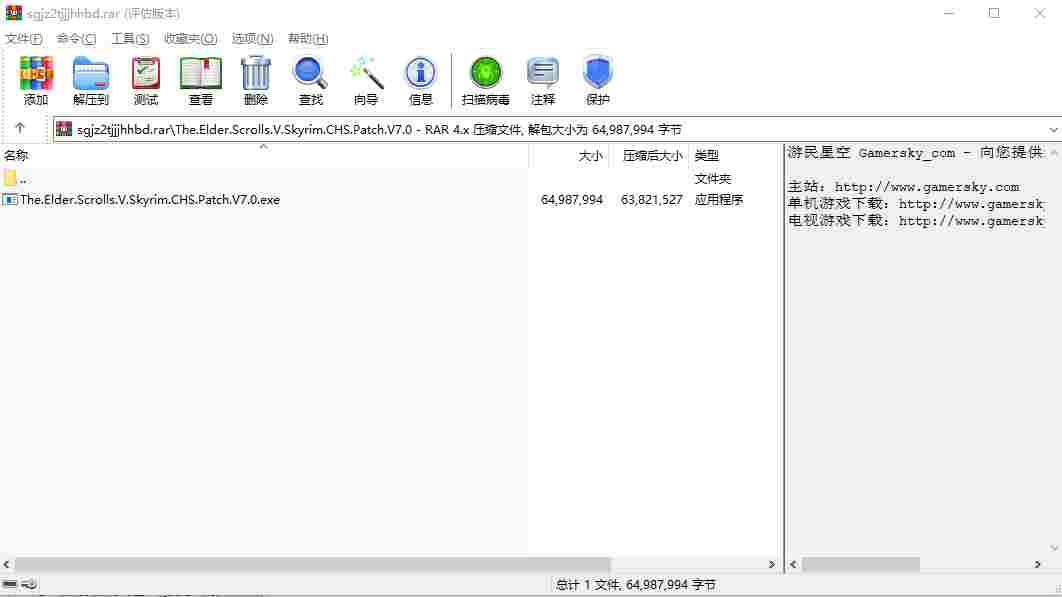Open the 工具(S) menu

coord(130,39)
